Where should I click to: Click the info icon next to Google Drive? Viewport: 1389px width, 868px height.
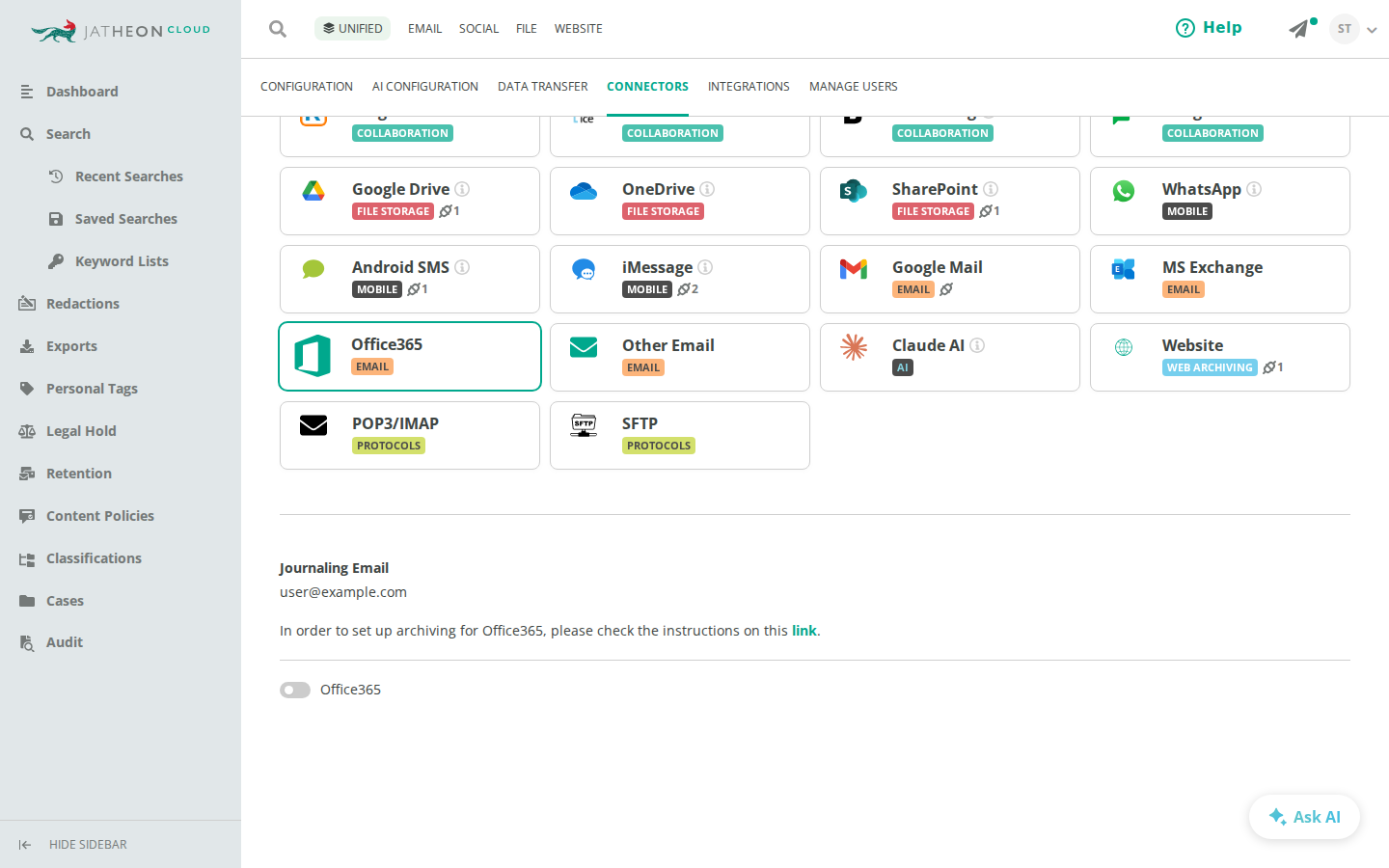tap(462, 189)
